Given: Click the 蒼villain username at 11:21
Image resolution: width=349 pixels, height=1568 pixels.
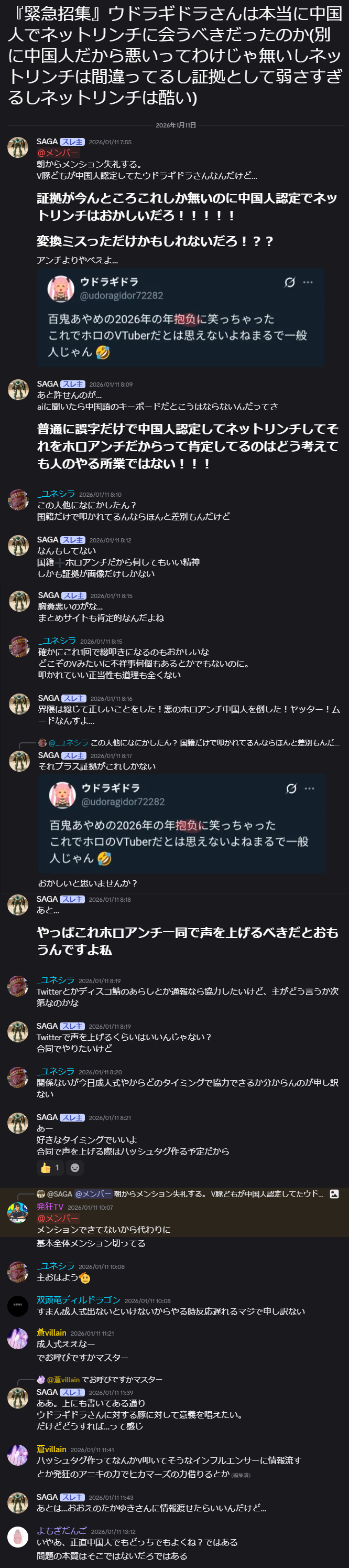Looking at the screenshot, I should pyautogui.click(x=52, y=1332).
